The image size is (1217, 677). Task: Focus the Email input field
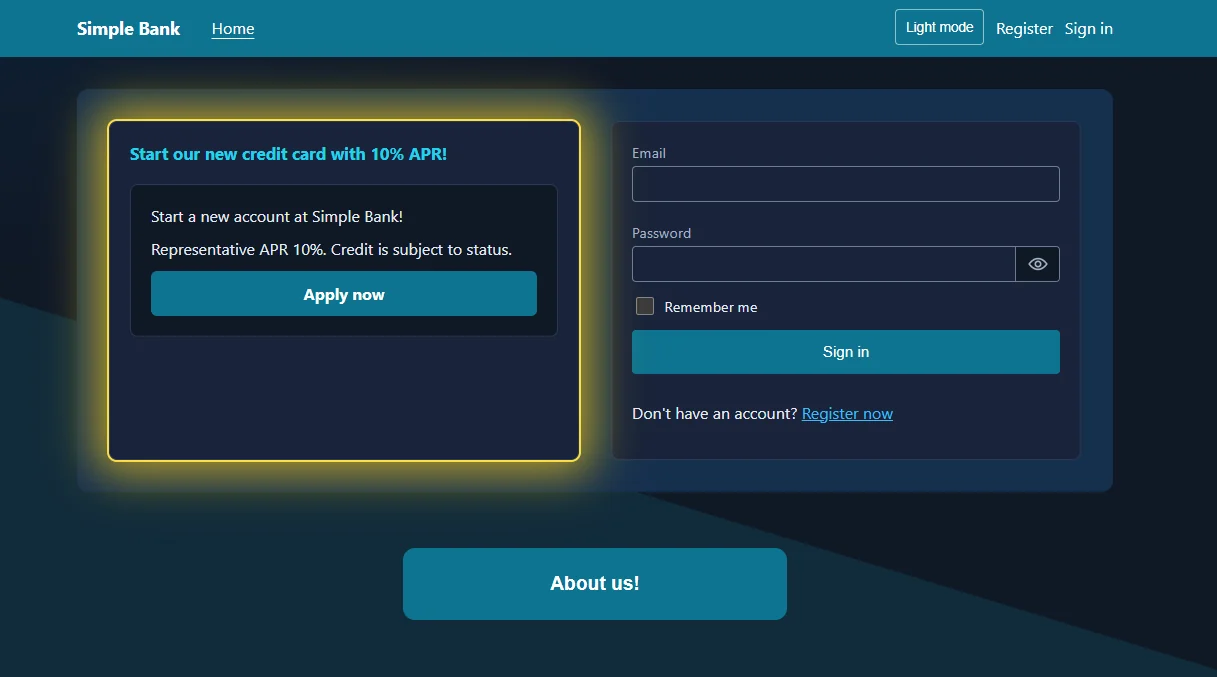(x=846, y=184)
